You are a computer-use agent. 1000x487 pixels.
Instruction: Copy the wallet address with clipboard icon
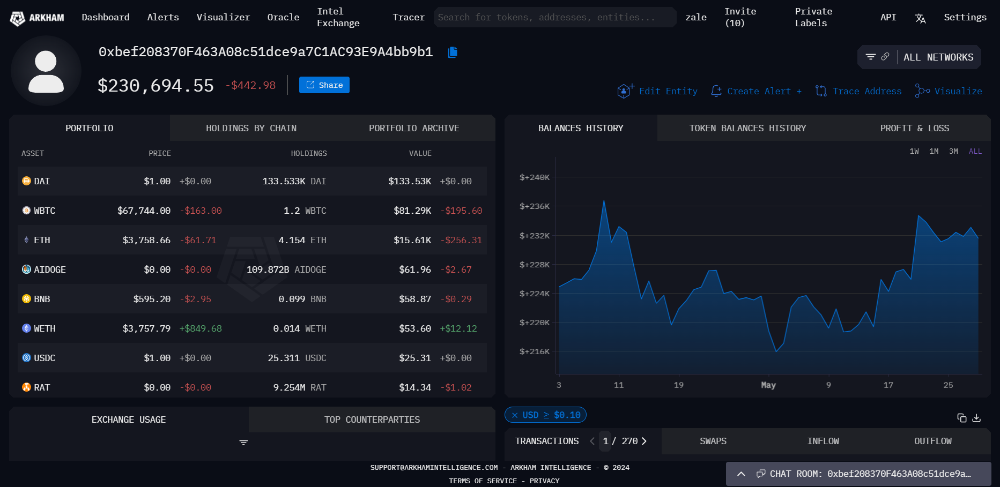pos(453,52)
